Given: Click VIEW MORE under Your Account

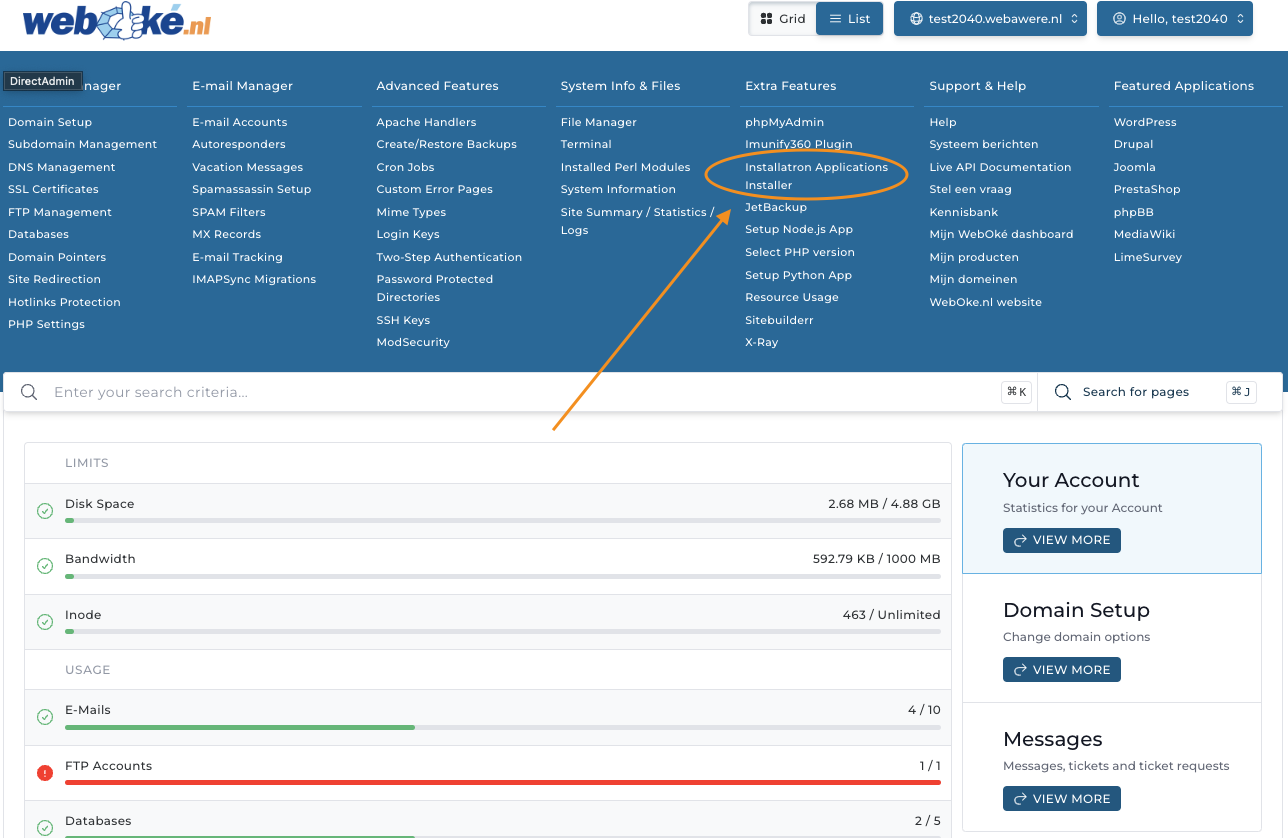Looking at the screenshot, I should (1062, 540).
